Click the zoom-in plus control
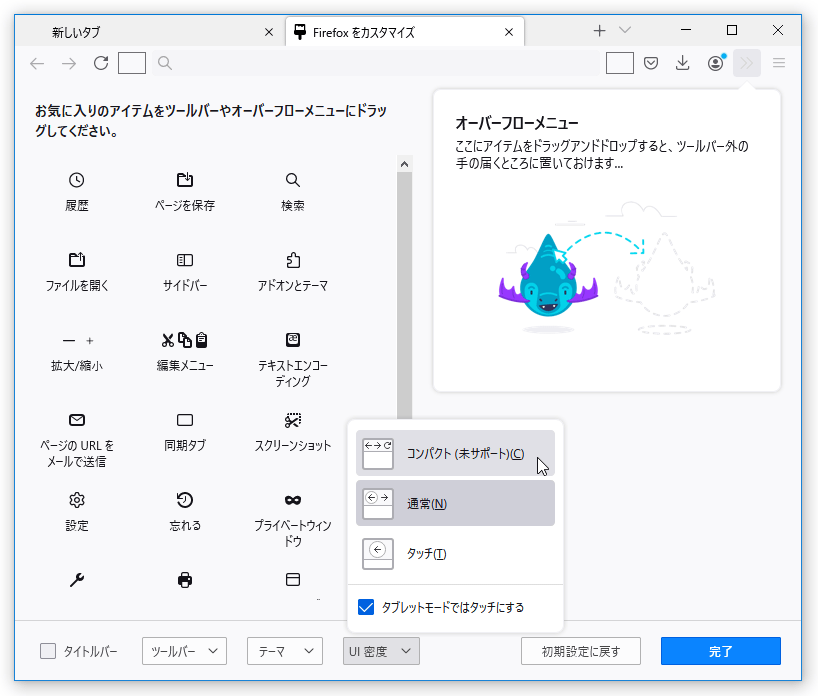This screenshot has width=818, height=696. click(x=90, y=341)
